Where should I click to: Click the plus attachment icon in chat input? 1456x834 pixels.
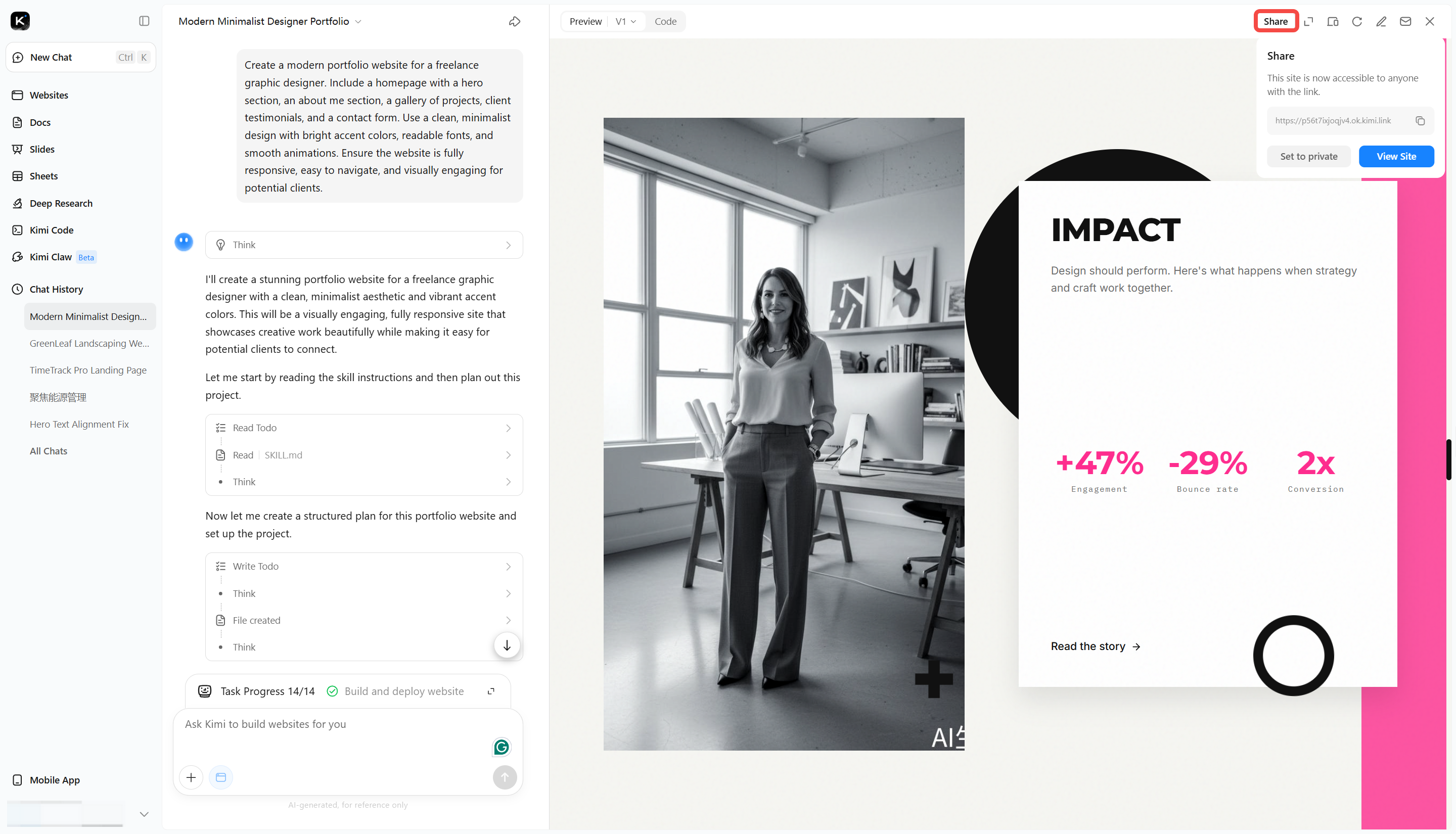click(x=191, y=777)
